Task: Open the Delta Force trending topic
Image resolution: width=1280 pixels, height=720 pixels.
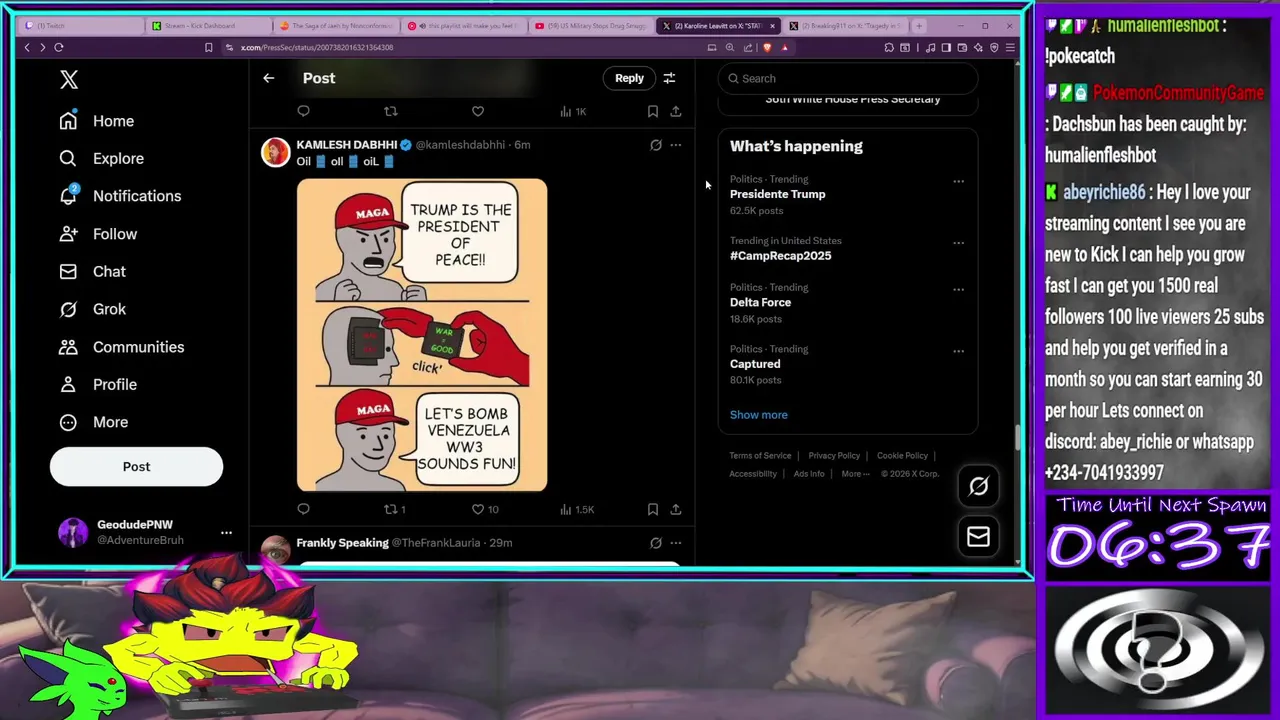Action: click(x=760, y=302)
